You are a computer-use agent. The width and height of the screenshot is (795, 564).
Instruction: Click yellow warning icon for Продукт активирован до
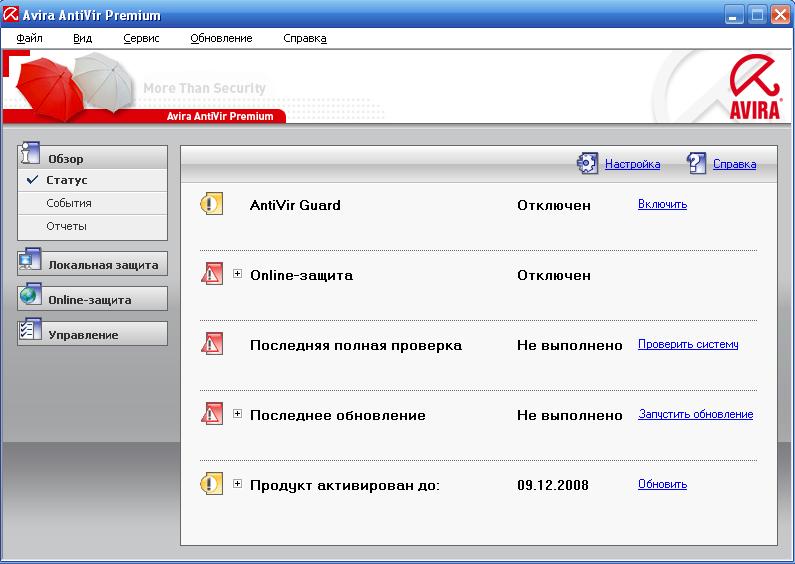(x=211, y=484)
